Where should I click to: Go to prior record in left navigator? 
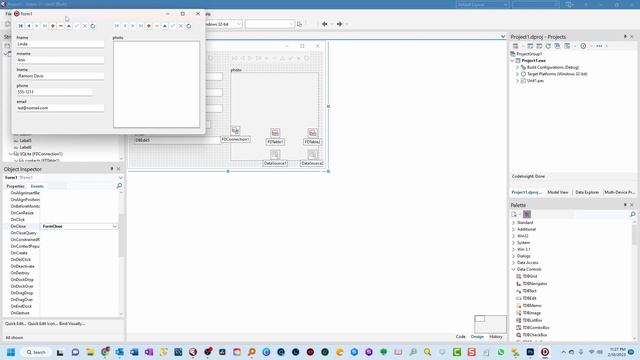pyautogui.click(x=29, y=26)
